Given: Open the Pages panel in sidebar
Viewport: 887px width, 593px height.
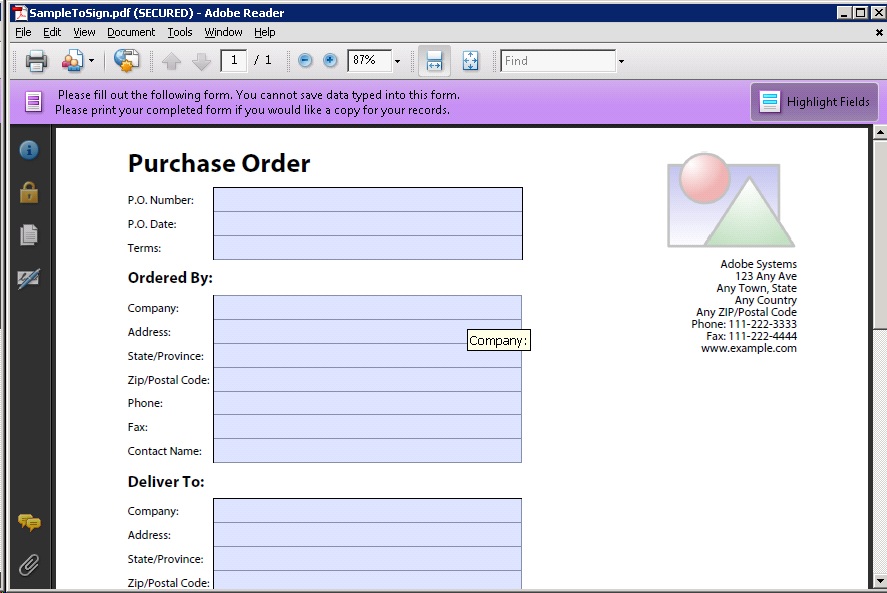Looking at the screenshot, I should pyautogui.click(x=29, y=235).
